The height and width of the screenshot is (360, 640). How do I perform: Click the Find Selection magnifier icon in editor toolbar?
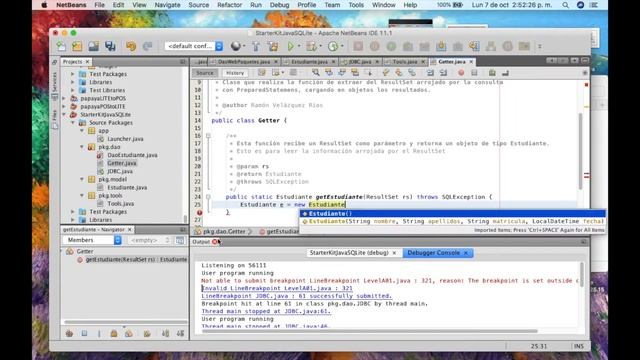tap(316, 73)
